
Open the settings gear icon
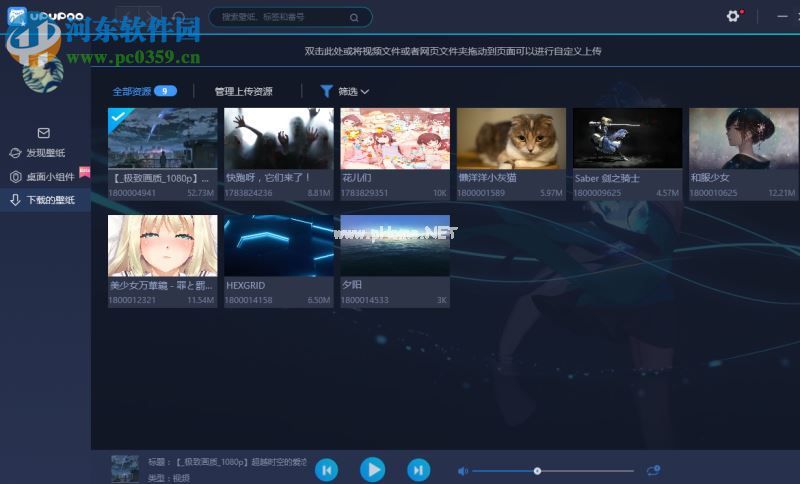[x=733, y=16]
